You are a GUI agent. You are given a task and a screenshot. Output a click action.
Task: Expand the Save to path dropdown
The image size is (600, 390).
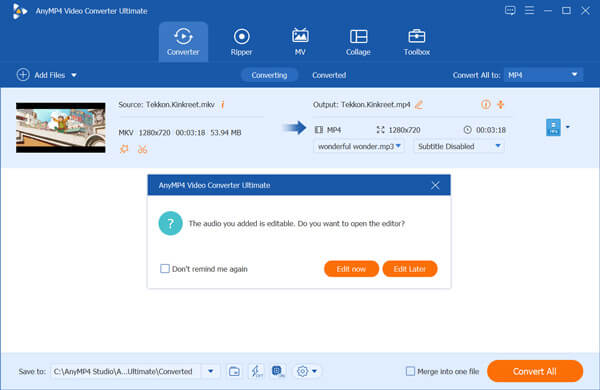point(210,371)
